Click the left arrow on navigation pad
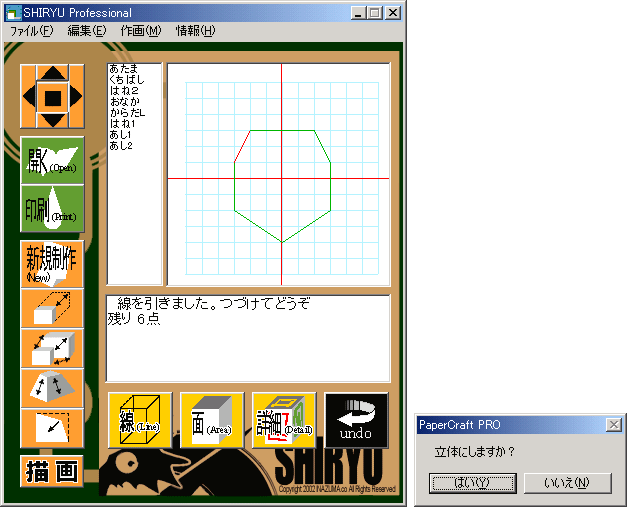This screenshot has width=627, height=507. click(x=29, y=96)
